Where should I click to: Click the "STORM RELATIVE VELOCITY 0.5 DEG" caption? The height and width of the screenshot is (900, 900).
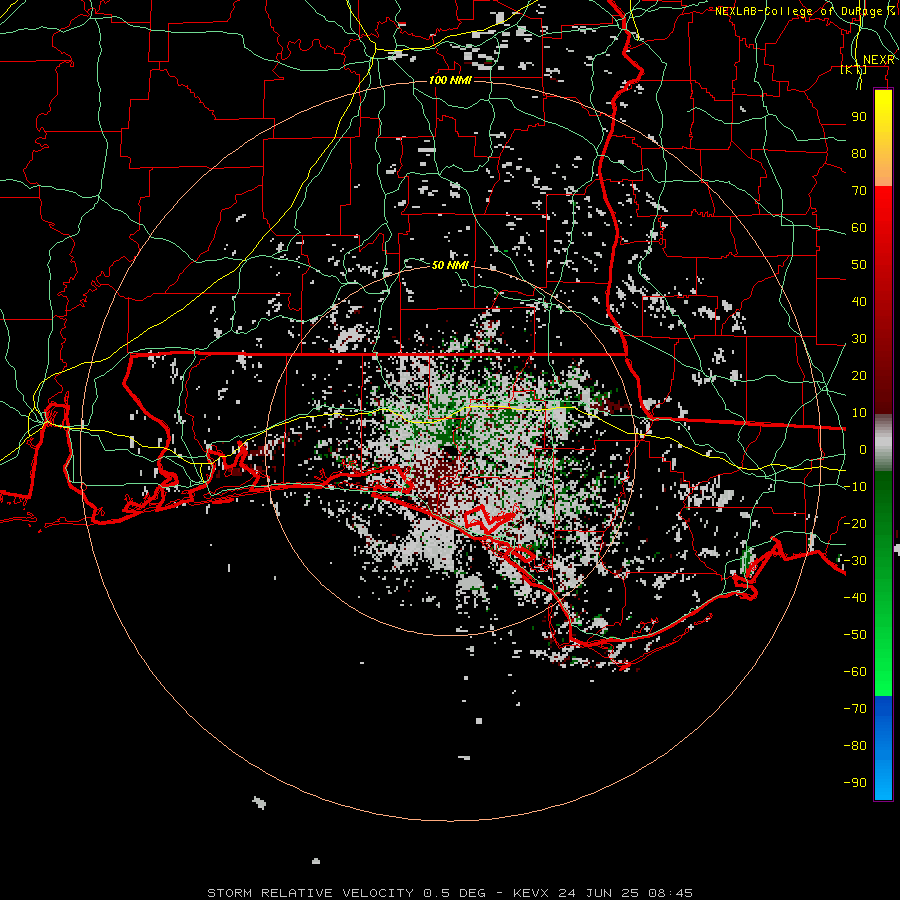click(346, 893)
